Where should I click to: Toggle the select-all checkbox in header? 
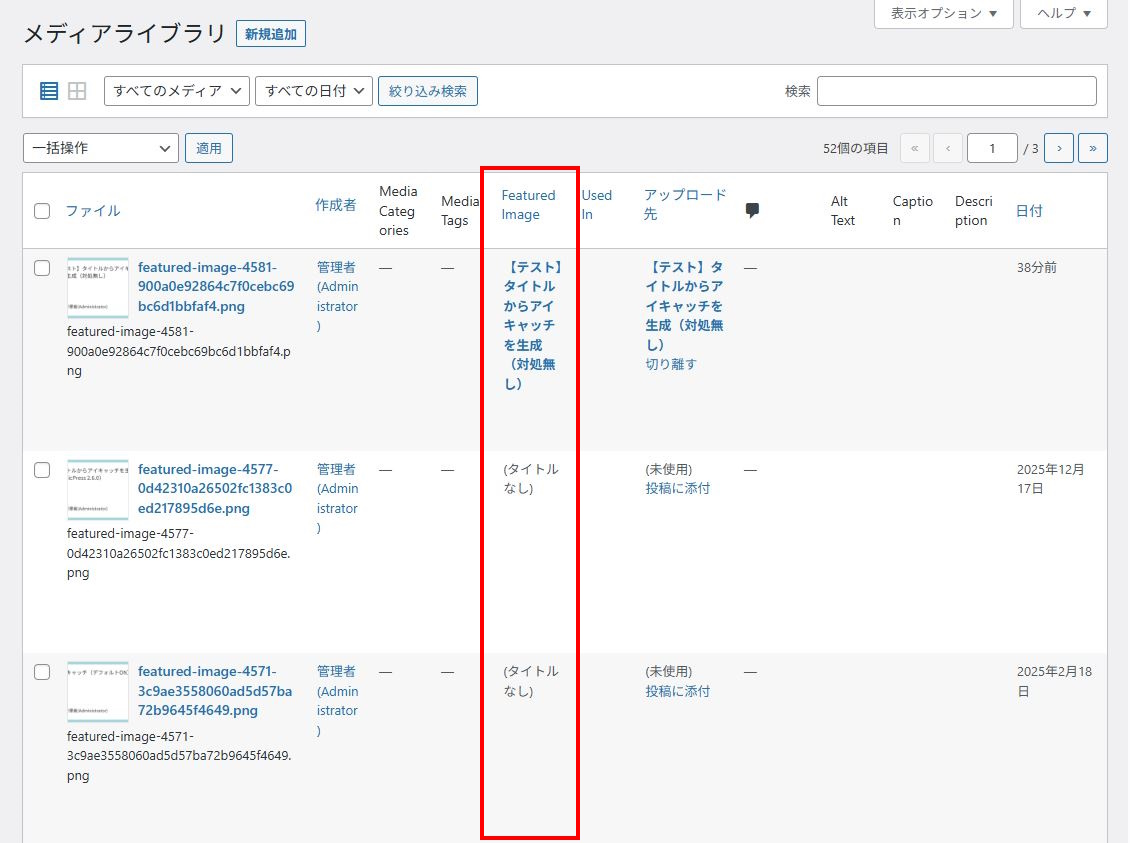[x=42, y=211]
